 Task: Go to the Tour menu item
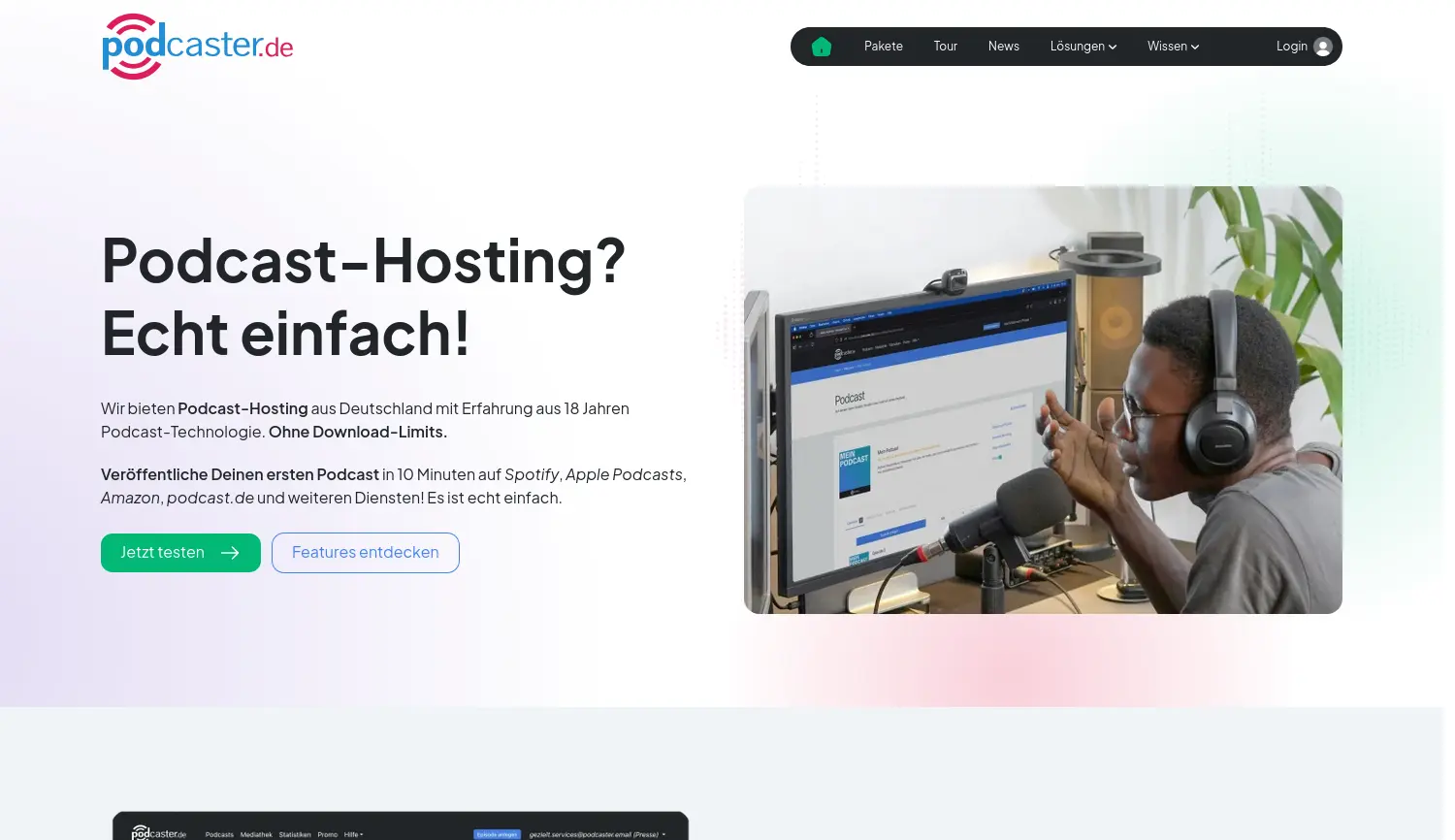pyautogui.click(x=945, y=47)
